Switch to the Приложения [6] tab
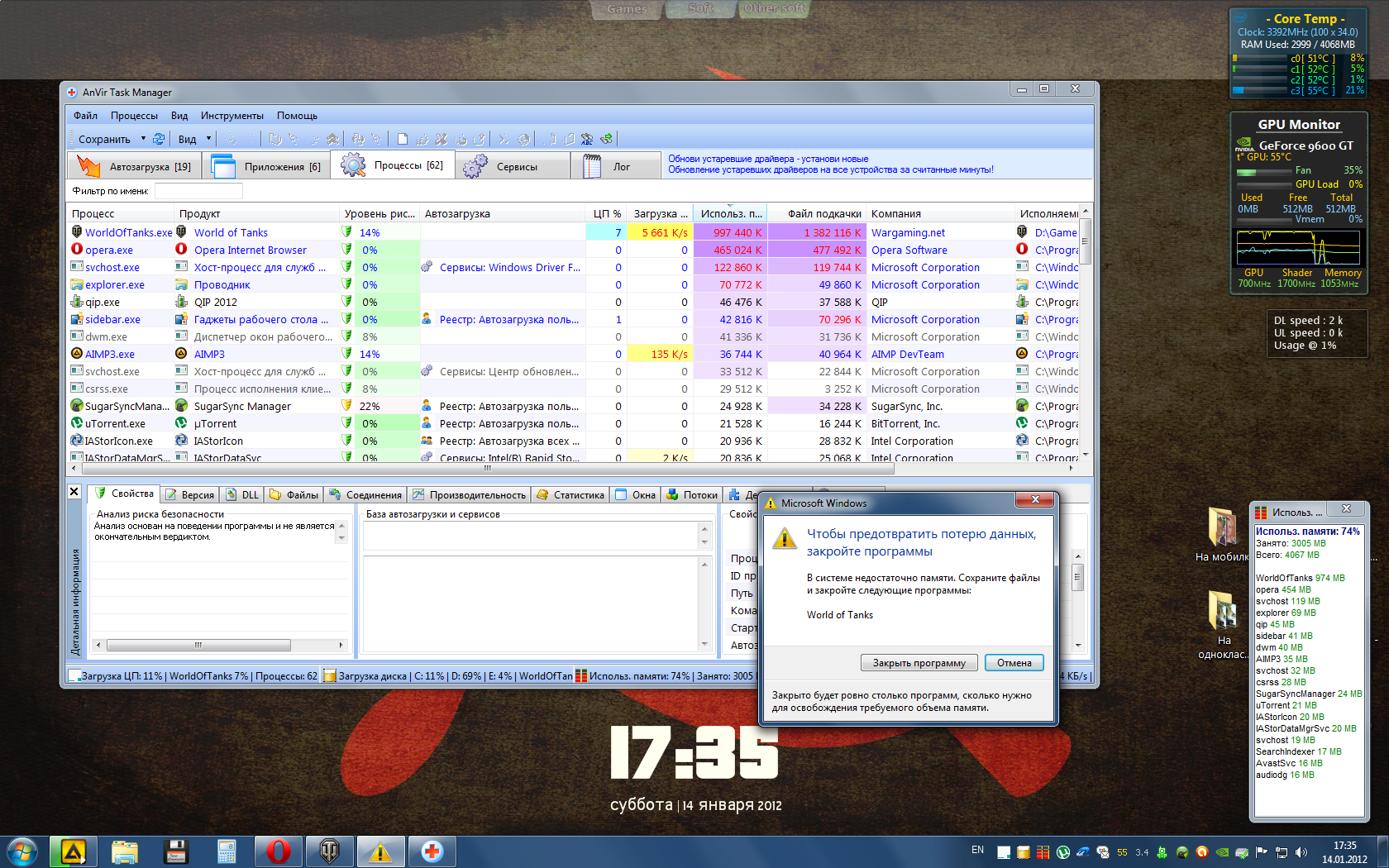1389x868 pixels. tap(267, 166)
